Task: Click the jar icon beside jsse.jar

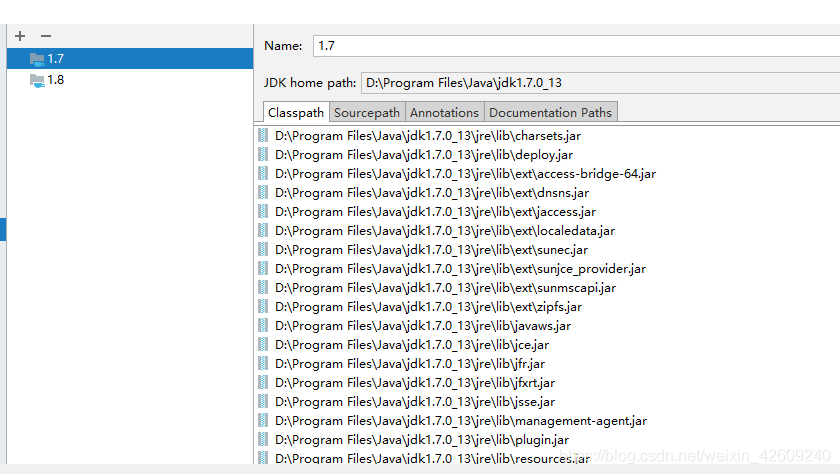Action: 263,402
